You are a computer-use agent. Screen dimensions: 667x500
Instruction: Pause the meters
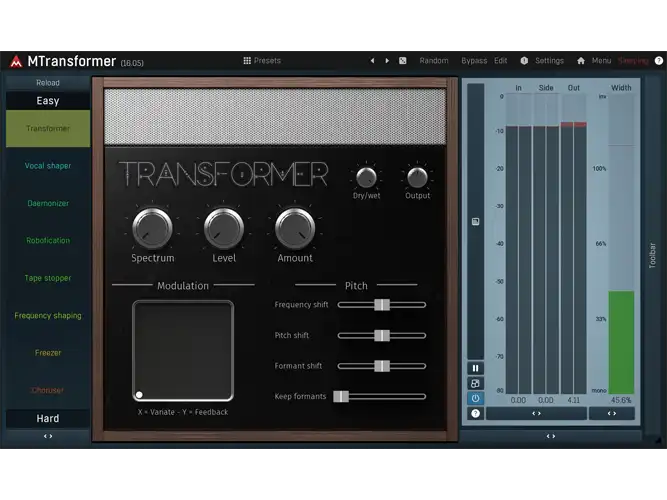pyautogui.click(x=476, y=368)
